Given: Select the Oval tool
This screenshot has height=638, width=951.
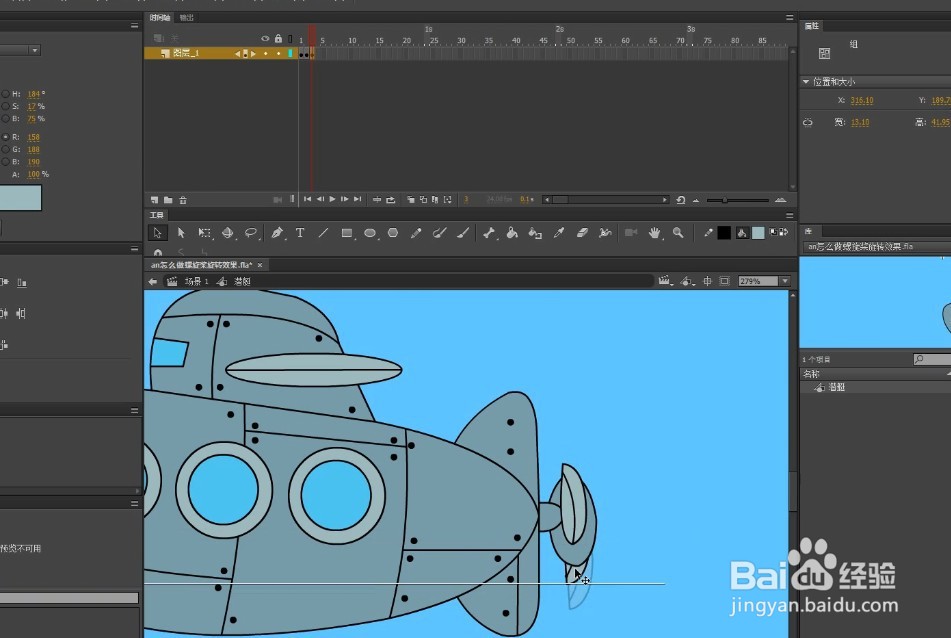Looking at the screenshot, I should pos(370,233).
